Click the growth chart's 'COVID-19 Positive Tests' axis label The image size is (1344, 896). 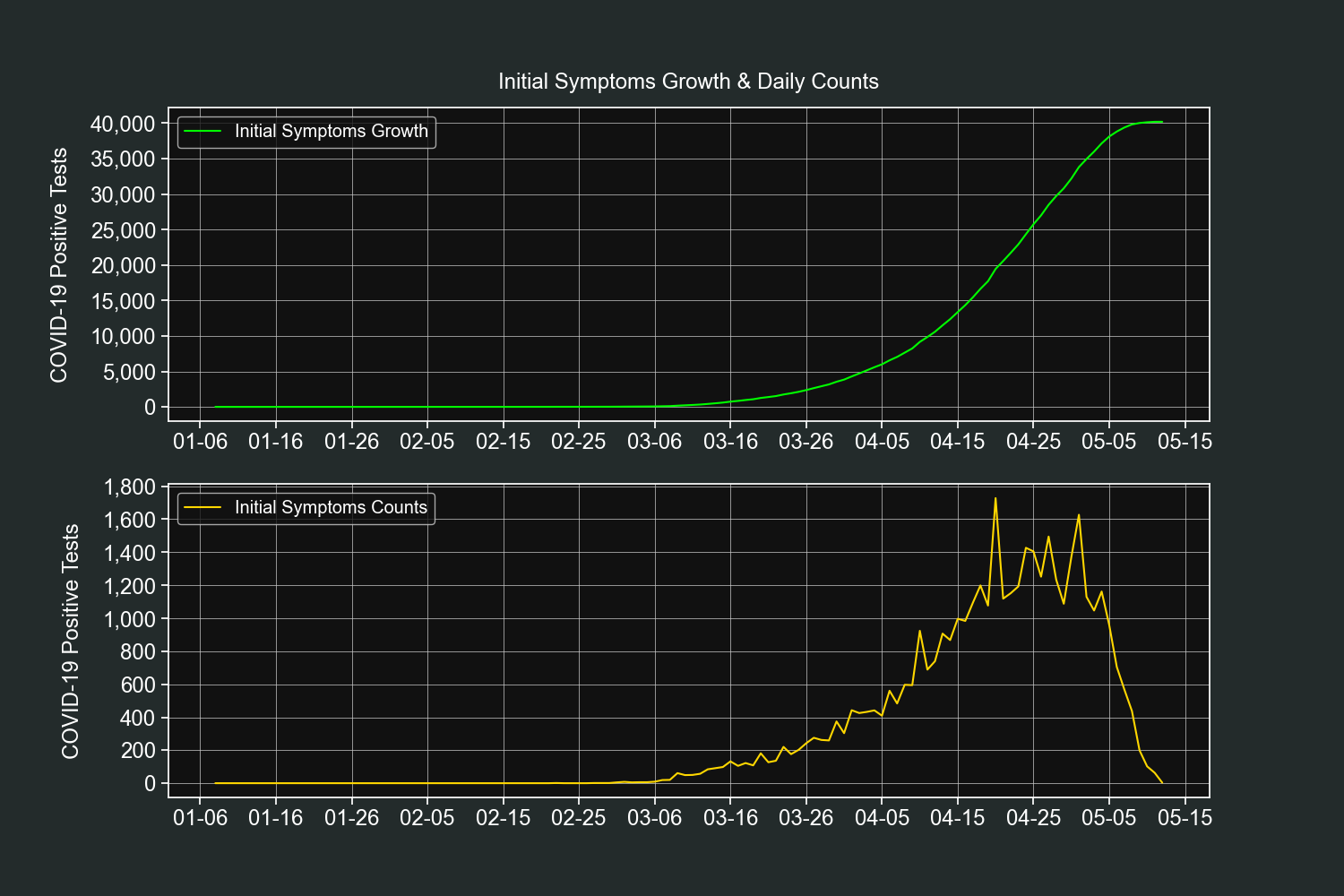click(x=59, y=265)
